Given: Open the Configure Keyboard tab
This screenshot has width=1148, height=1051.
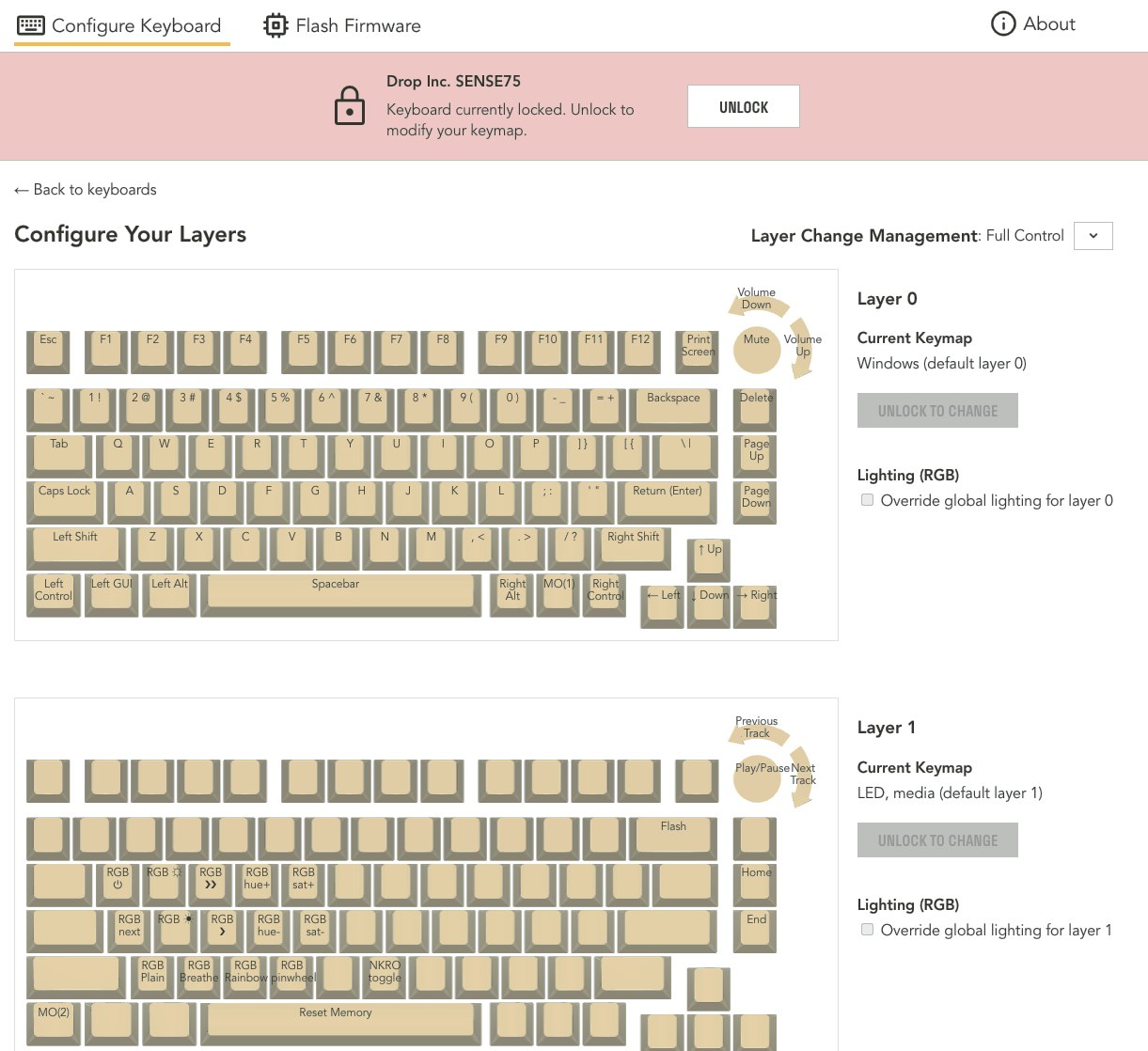Looking at the screenshot, I should 121,25.
